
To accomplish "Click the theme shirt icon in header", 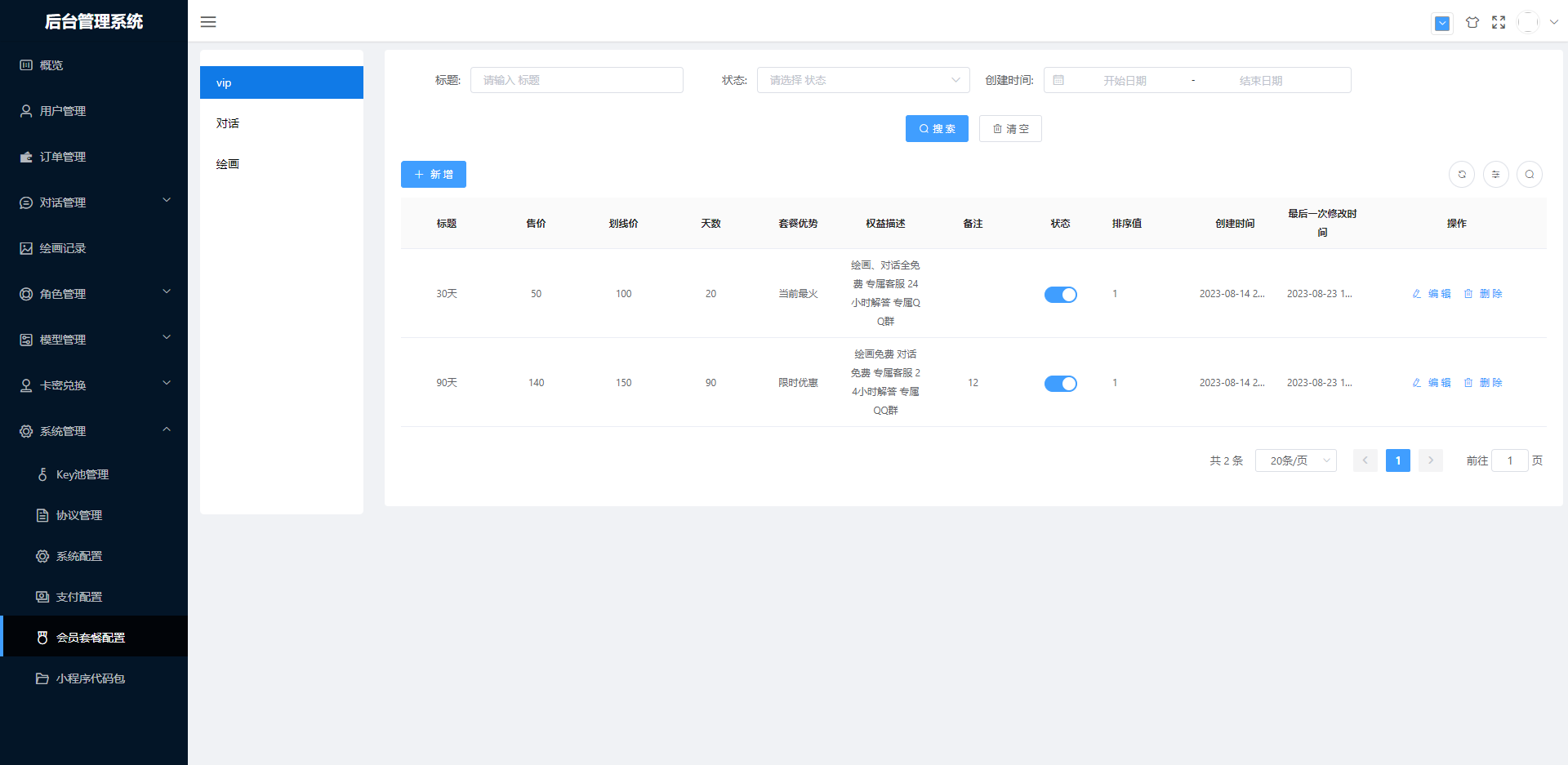I will (1472, 23).
